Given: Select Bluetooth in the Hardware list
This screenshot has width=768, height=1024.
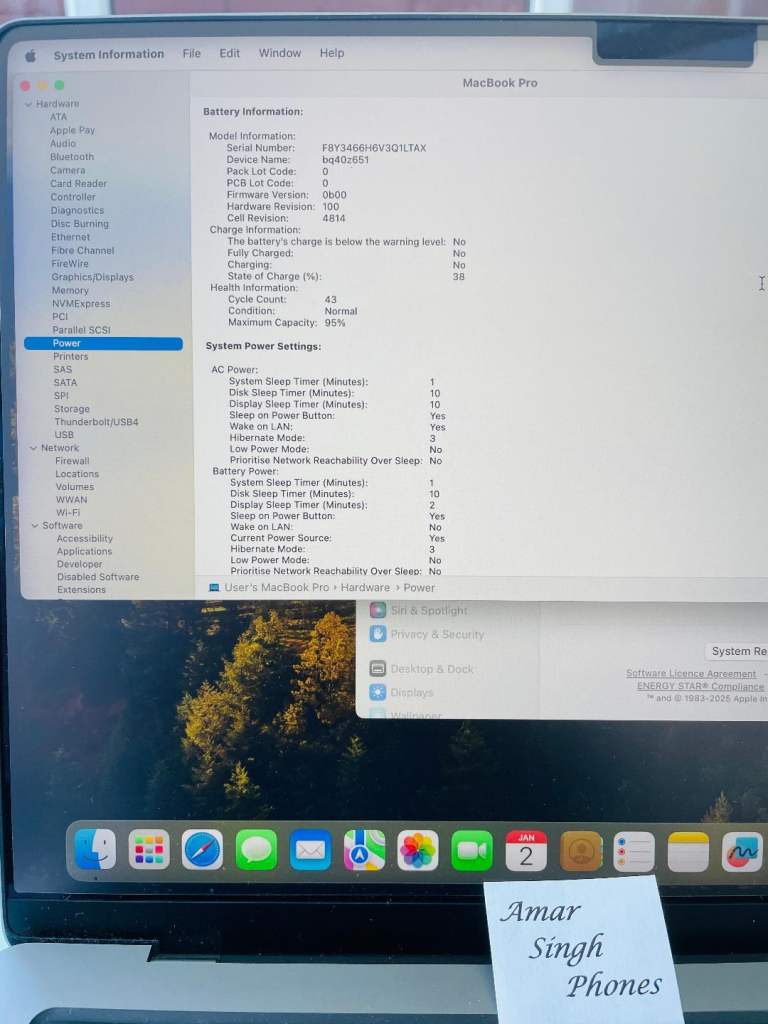Looking at the screenshot, I should coord(72,157).
